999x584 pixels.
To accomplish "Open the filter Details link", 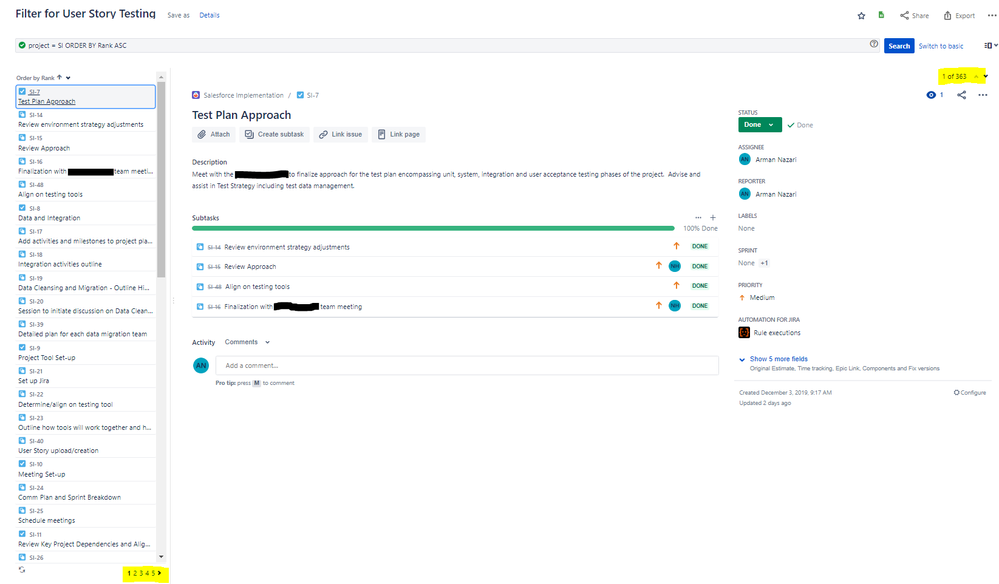I will point(209,15).
